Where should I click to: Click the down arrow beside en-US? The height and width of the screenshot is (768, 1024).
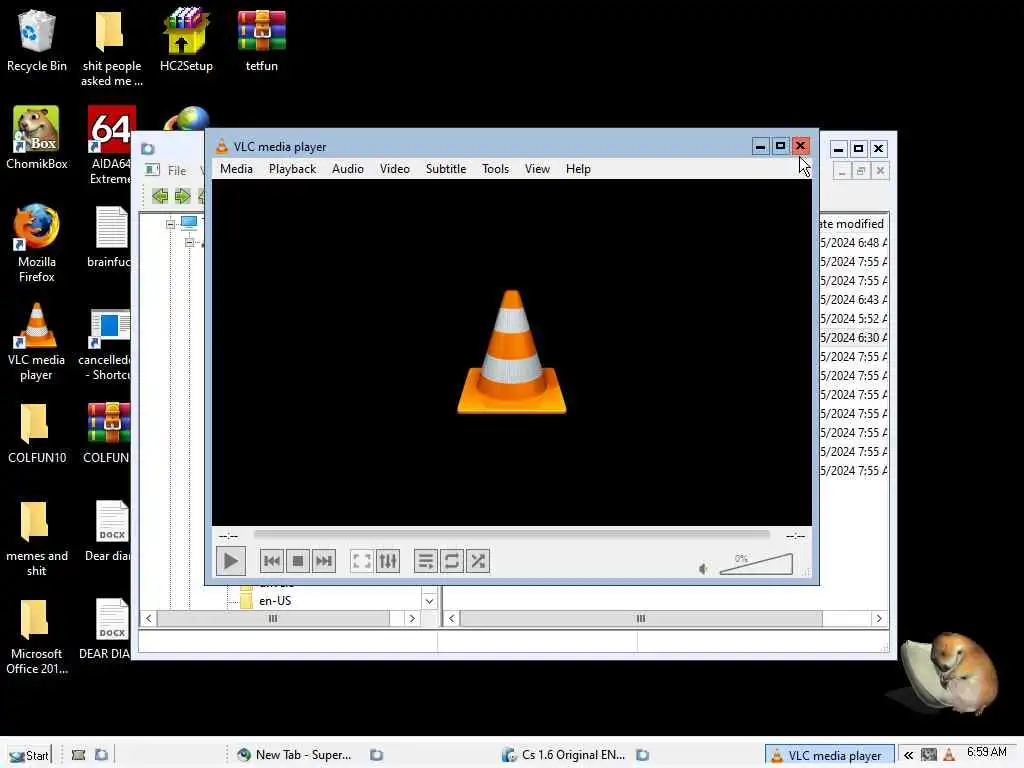coord(429,601)
